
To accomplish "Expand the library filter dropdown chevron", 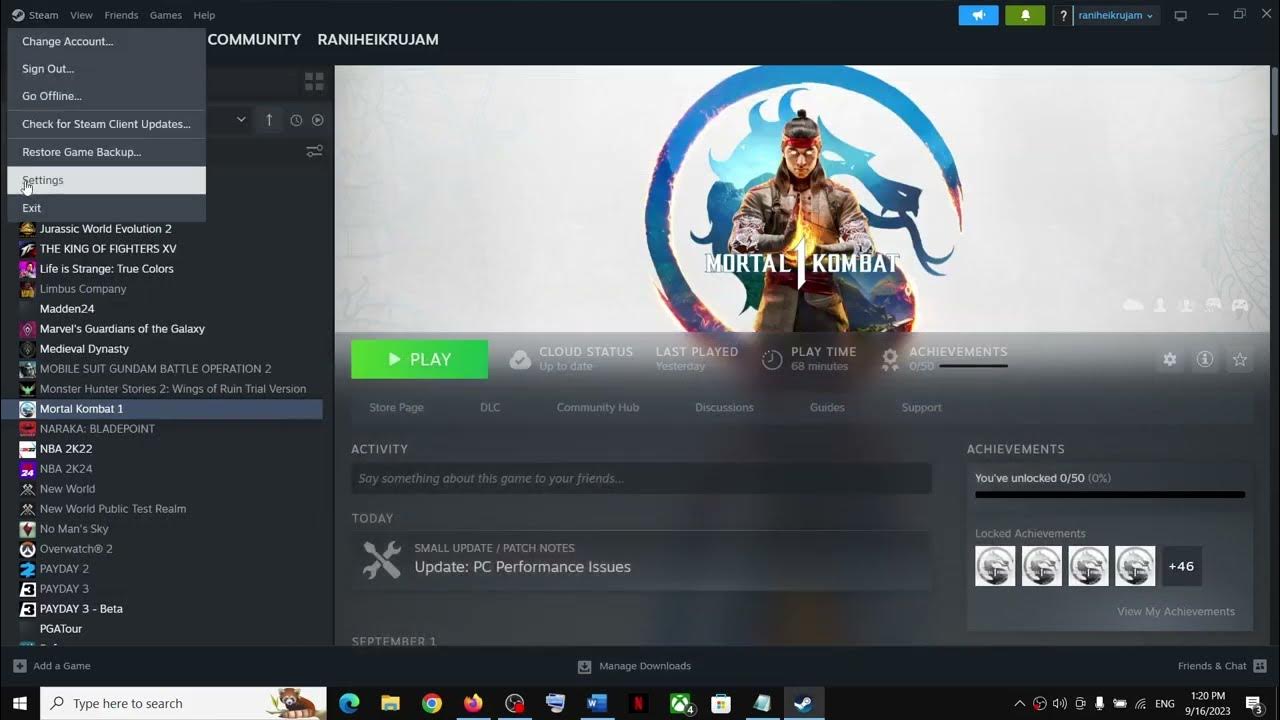I will [x=241, y=120].
